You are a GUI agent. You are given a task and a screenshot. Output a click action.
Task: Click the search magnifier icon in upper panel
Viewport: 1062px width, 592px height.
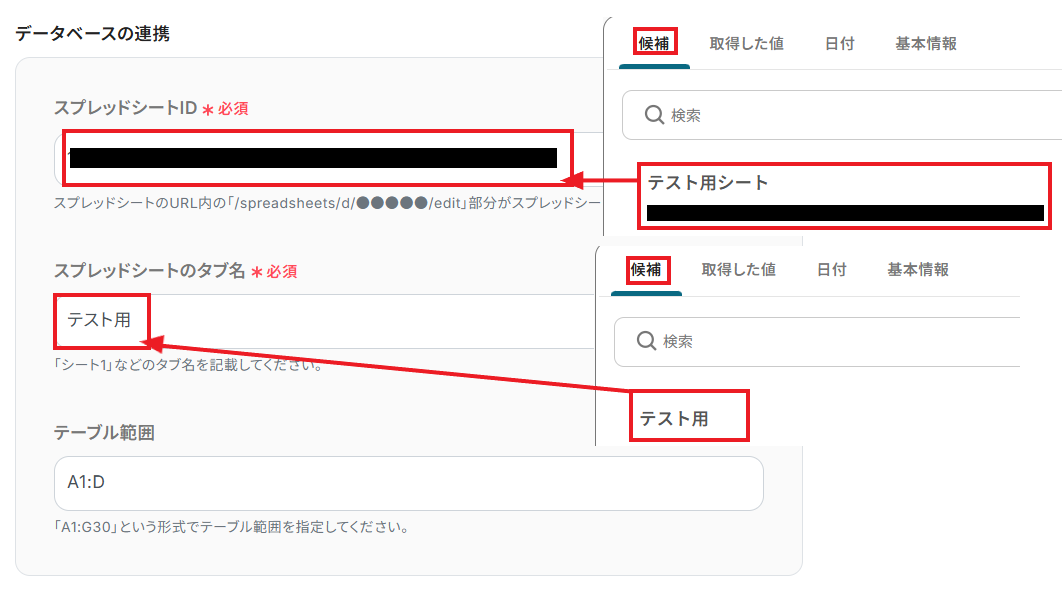(654, 115)
